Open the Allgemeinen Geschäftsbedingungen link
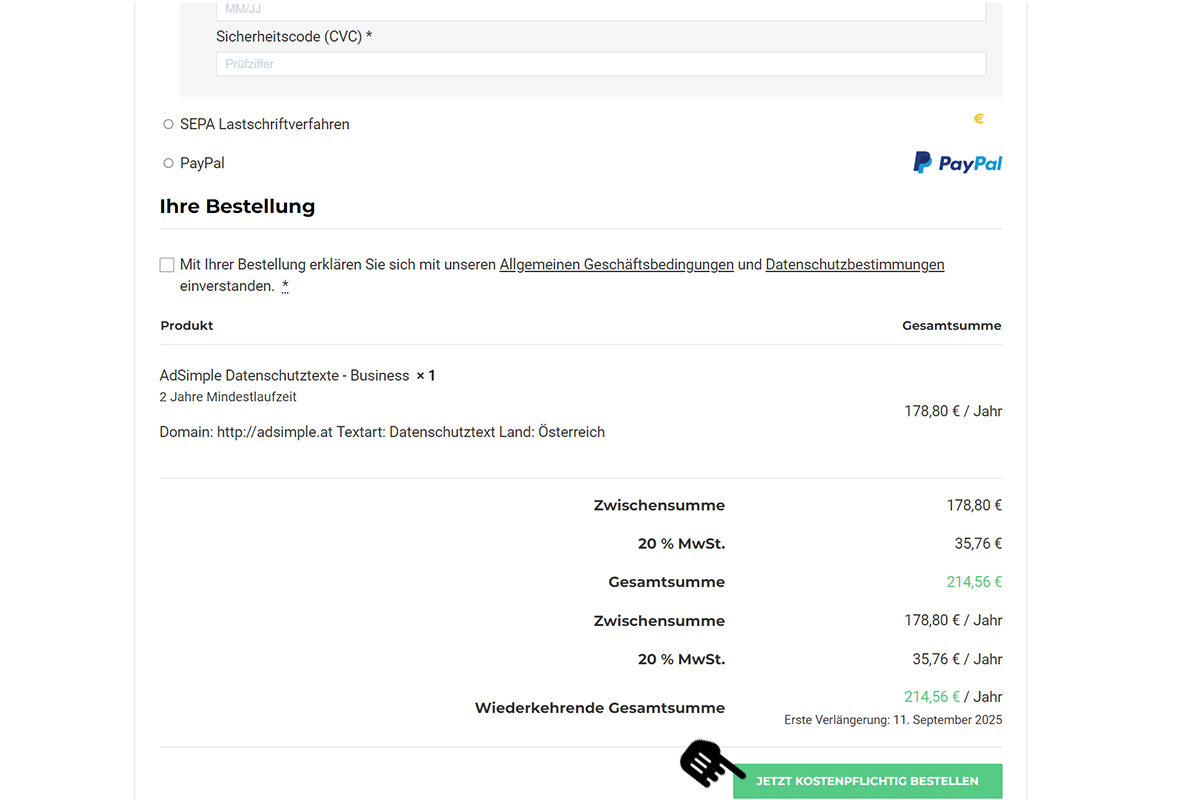1200x800 pixels. 616,265
